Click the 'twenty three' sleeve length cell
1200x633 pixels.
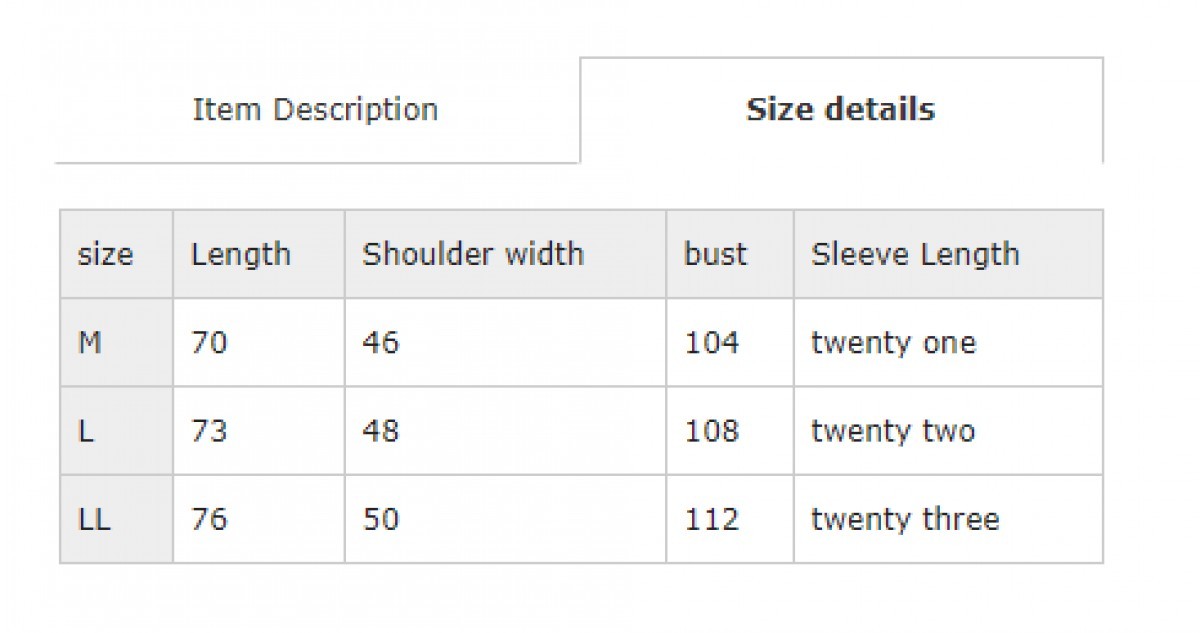(x=905, y=519)
